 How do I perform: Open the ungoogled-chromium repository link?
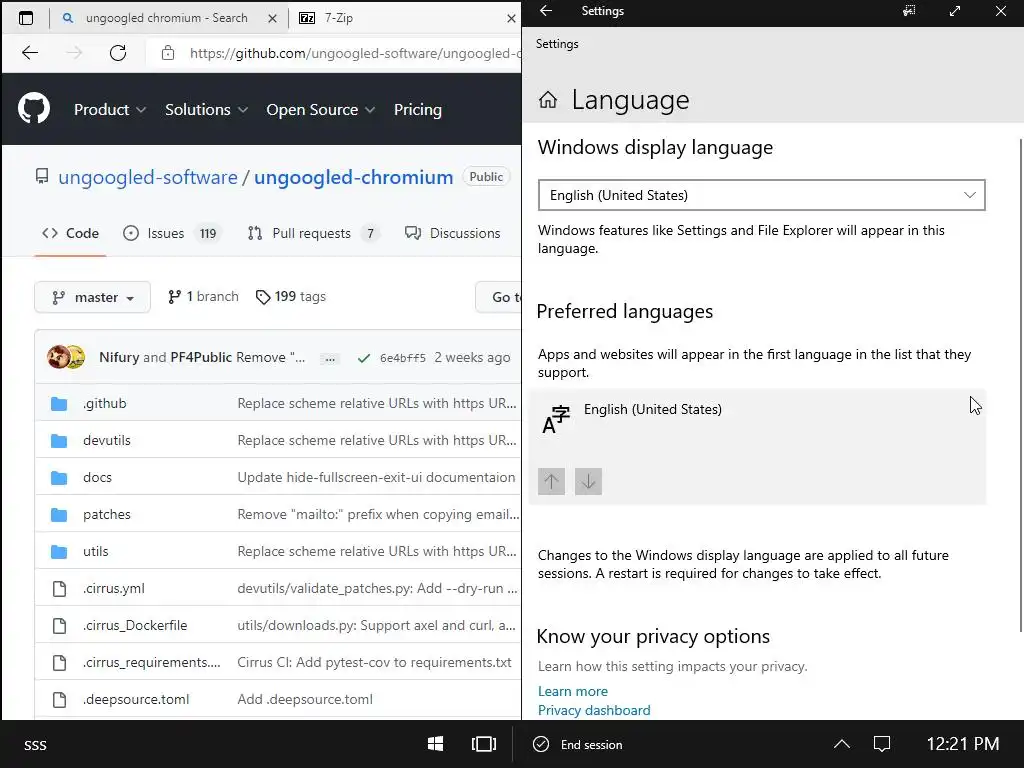tap(353, 177)
